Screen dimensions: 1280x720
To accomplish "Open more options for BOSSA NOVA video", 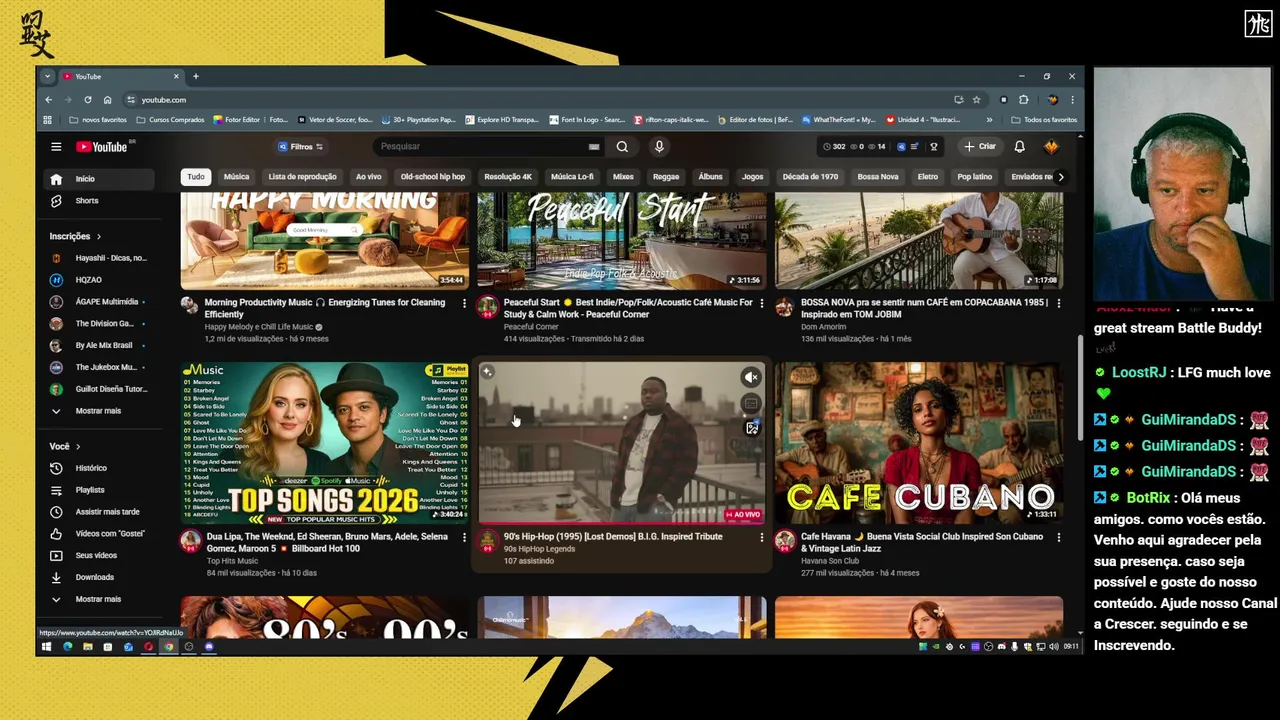I will 1058,303.
